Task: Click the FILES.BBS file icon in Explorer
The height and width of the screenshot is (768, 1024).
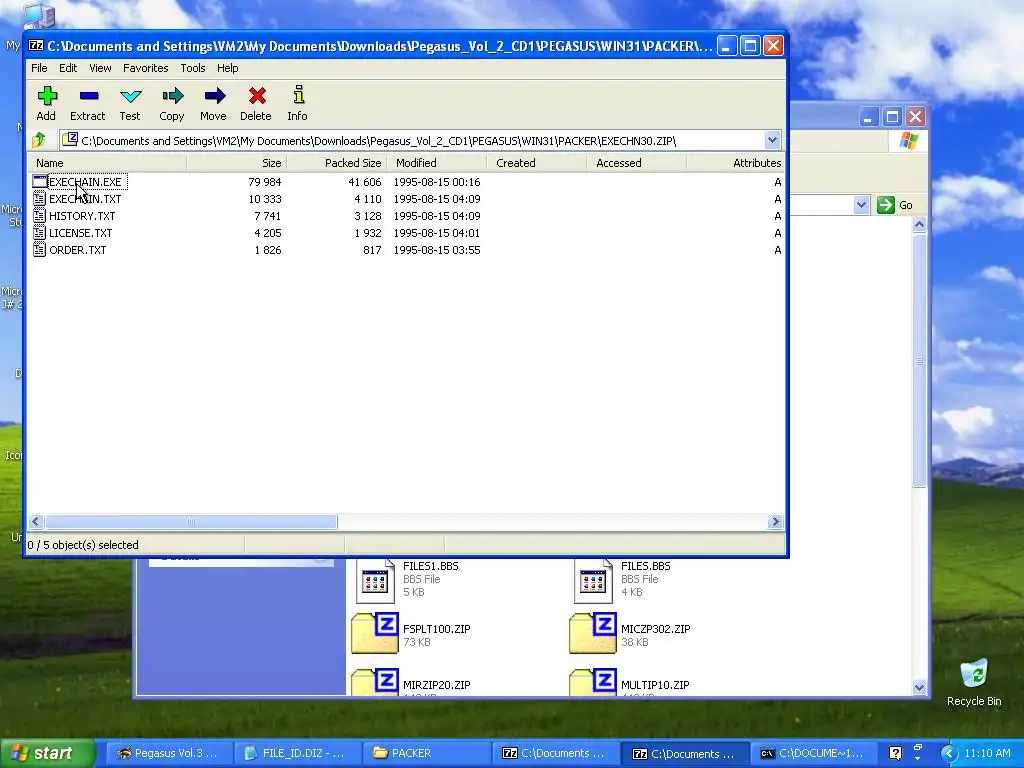Action: click(x=593, y=580)
